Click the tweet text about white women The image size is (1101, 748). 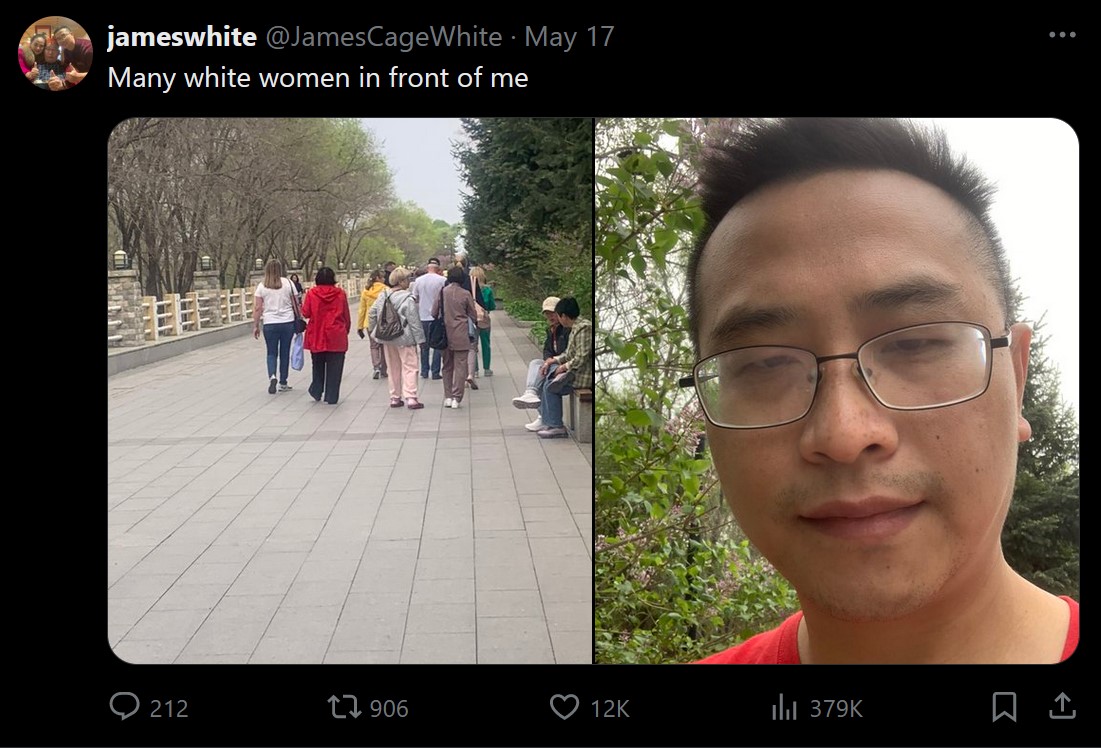[x=317, y=78]
